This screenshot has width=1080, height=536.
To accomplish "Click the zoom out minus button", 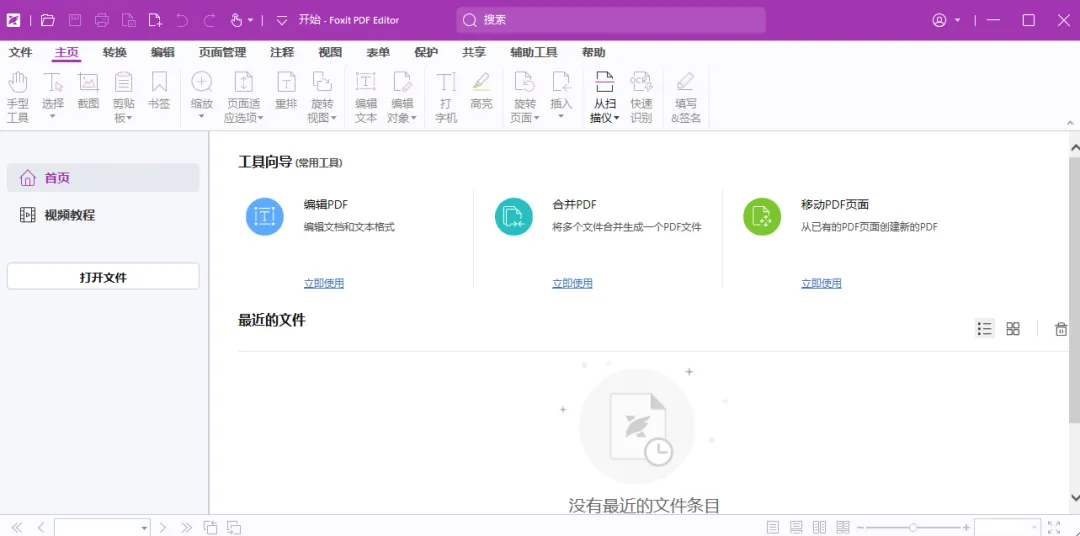I will coord(860,528).
